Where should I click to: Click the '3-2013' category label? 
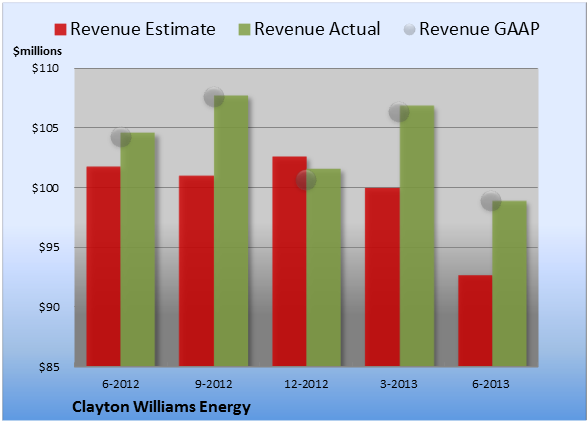pos(399,384)
